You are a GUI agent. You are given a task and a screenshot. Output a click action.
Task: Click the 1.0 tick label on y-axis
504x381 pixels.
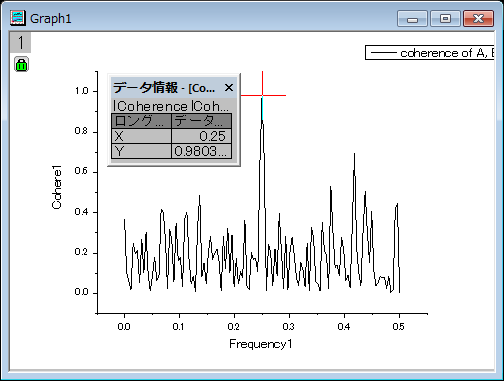click(x=81, y=91)
